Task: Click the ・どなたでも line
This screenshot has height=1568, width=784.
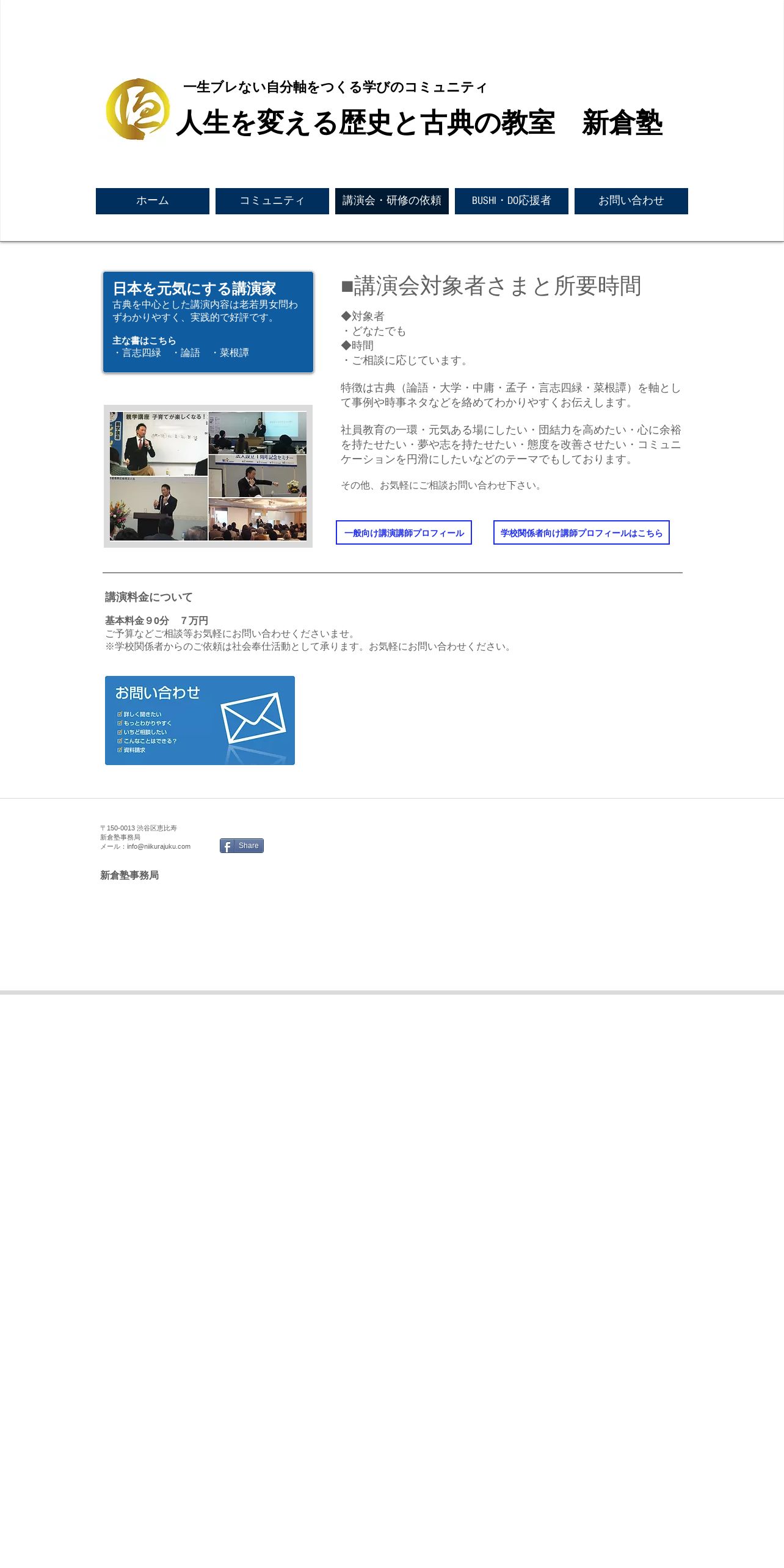Action: (x=373, y=331)
